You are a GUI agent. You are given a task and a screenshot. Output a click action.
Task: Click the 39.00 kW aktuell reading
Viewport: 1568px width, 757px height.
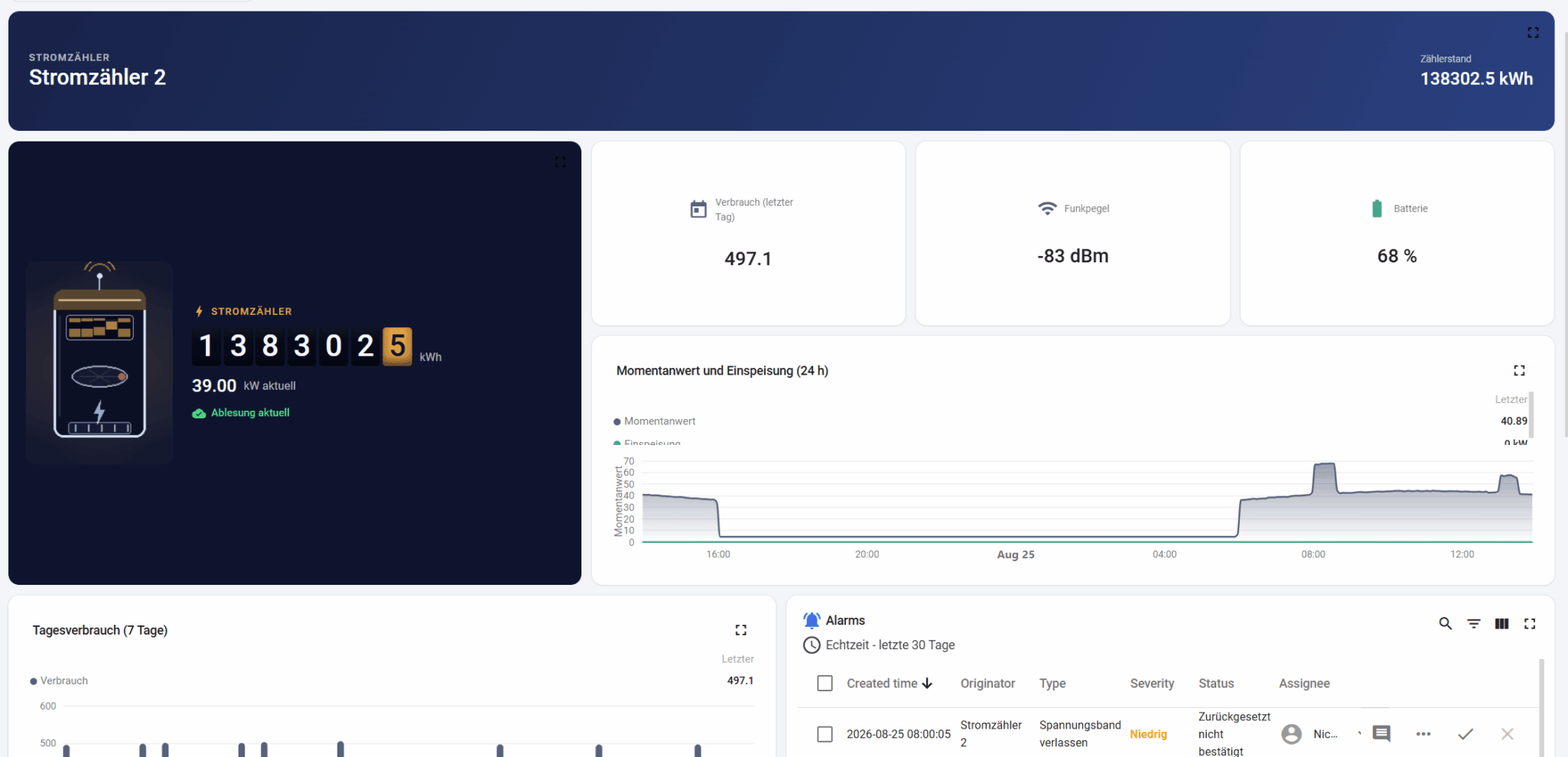(x=244, y=386)
